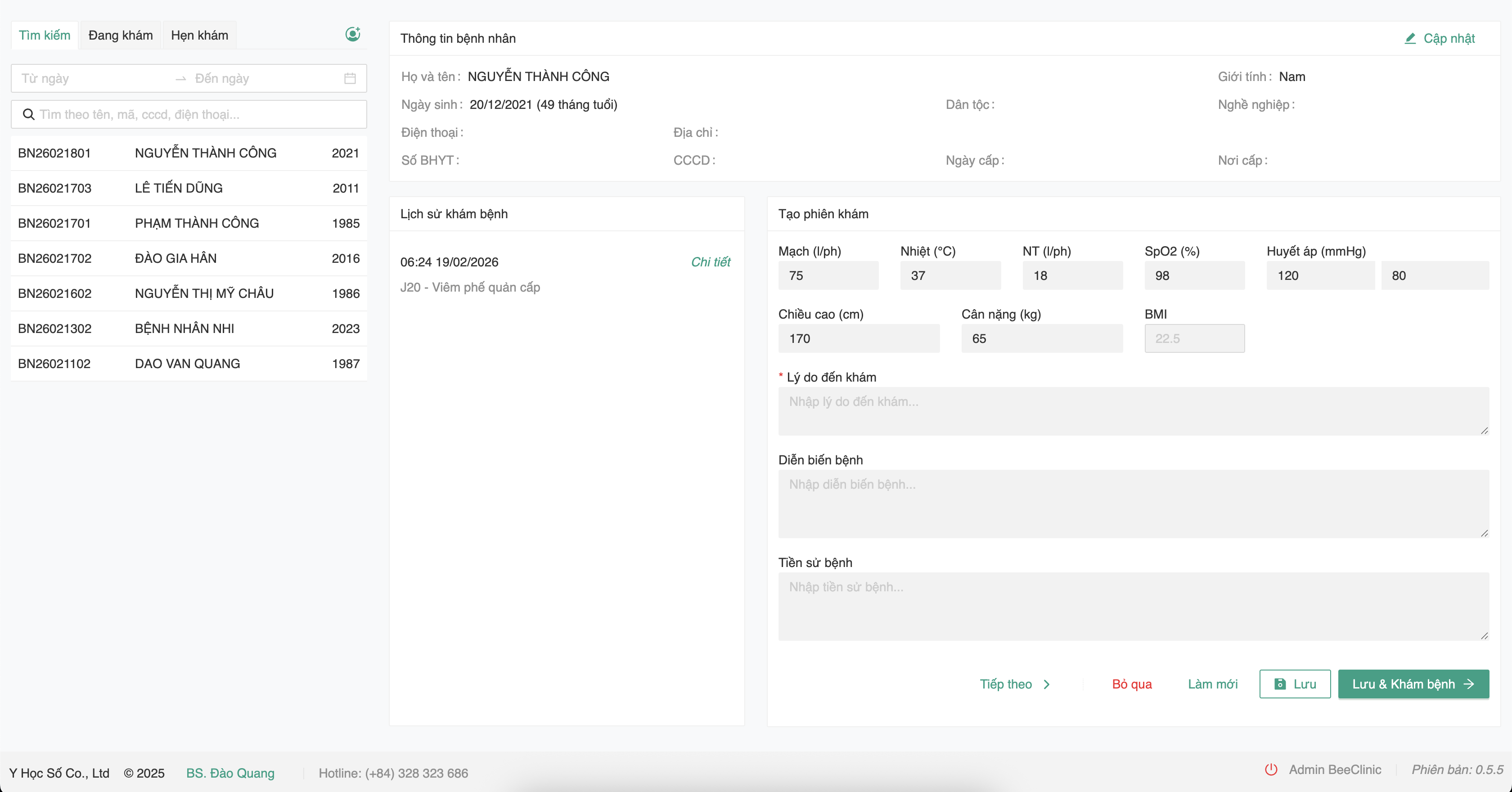
Task: Click the BS. Đào Quang link
Action: (x=230, y=773)
